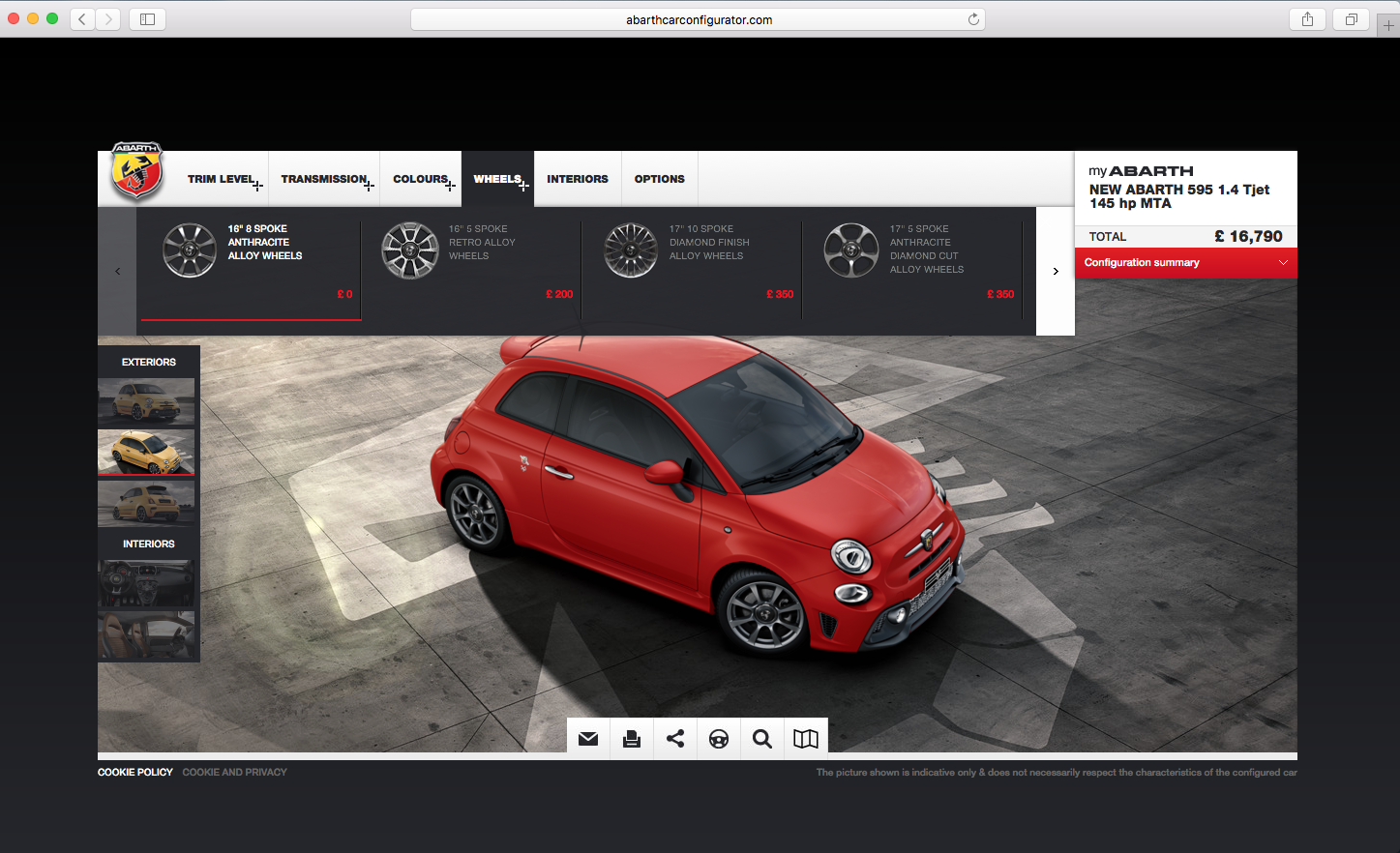Click Safari forward navigation arrow
Screen dimensions: 1400x853
click(108, 18)
